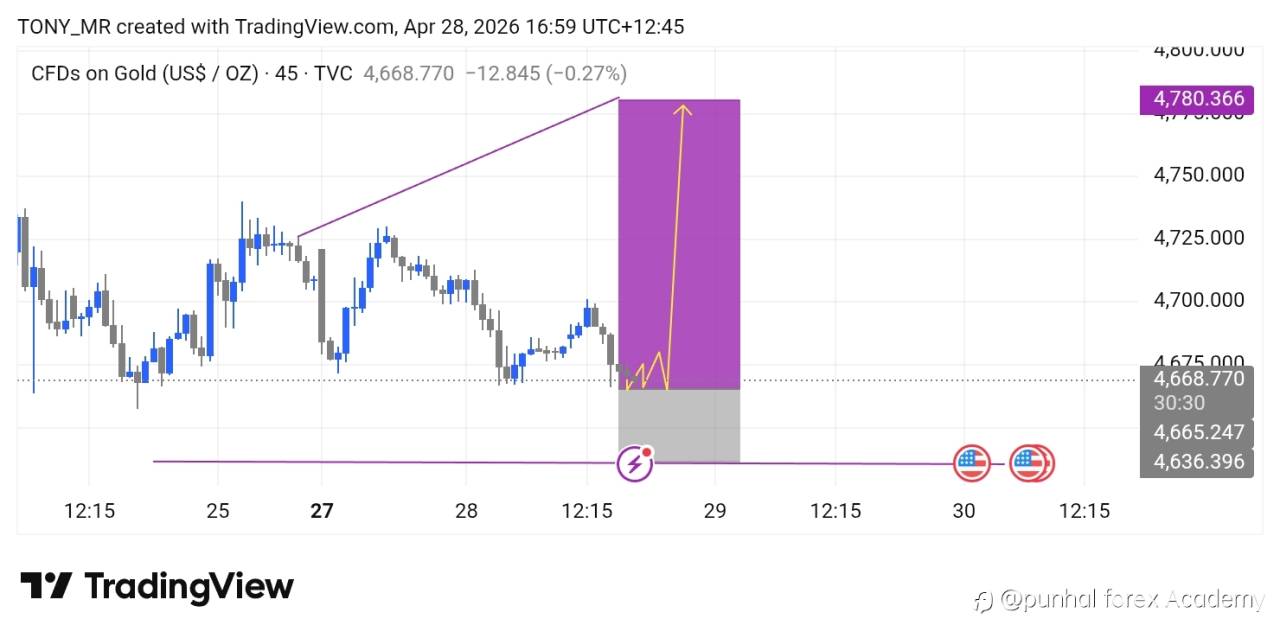Click date label 30 on time axis
The image size is (1280, 638).
coord(963,511)
